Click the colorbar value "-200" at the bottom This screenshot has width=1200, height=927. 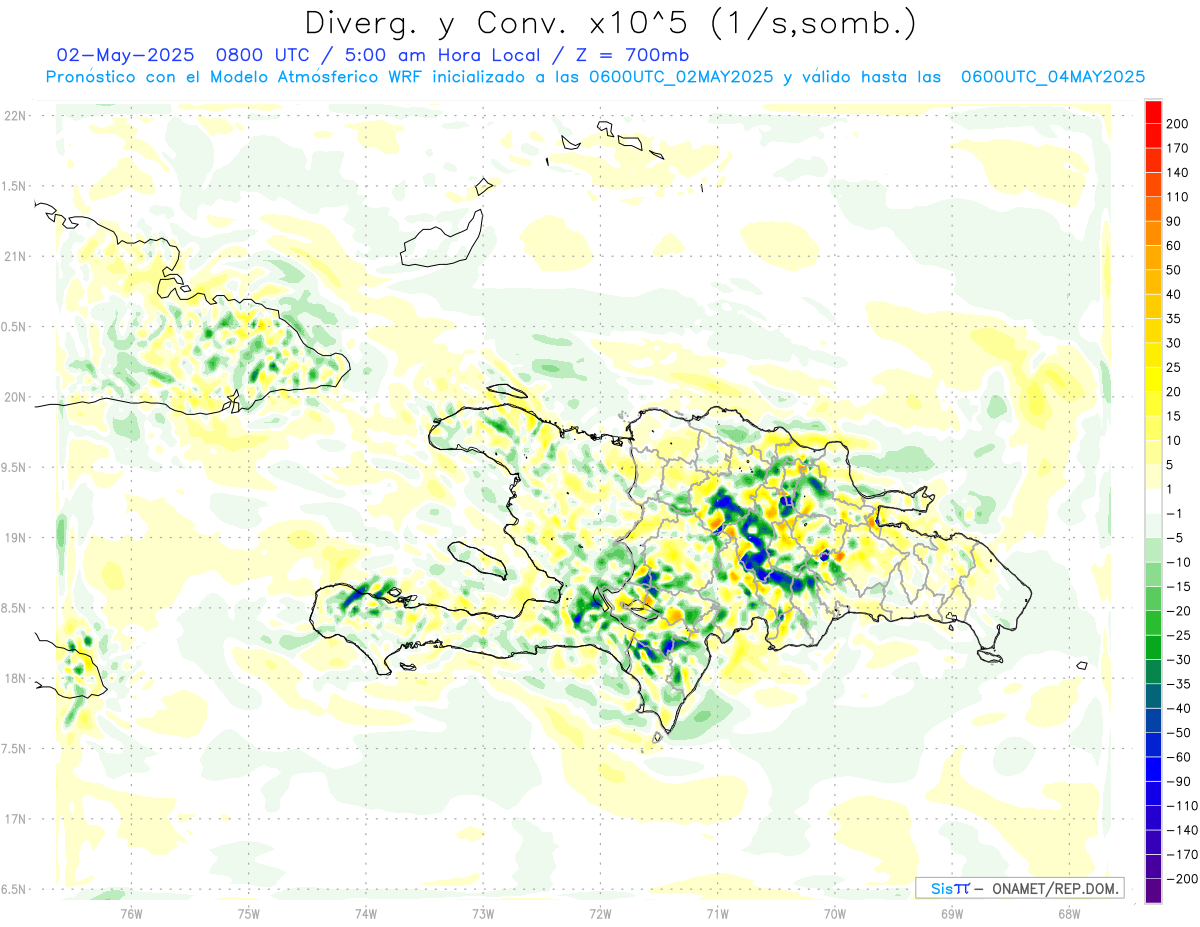point(1180,878)
